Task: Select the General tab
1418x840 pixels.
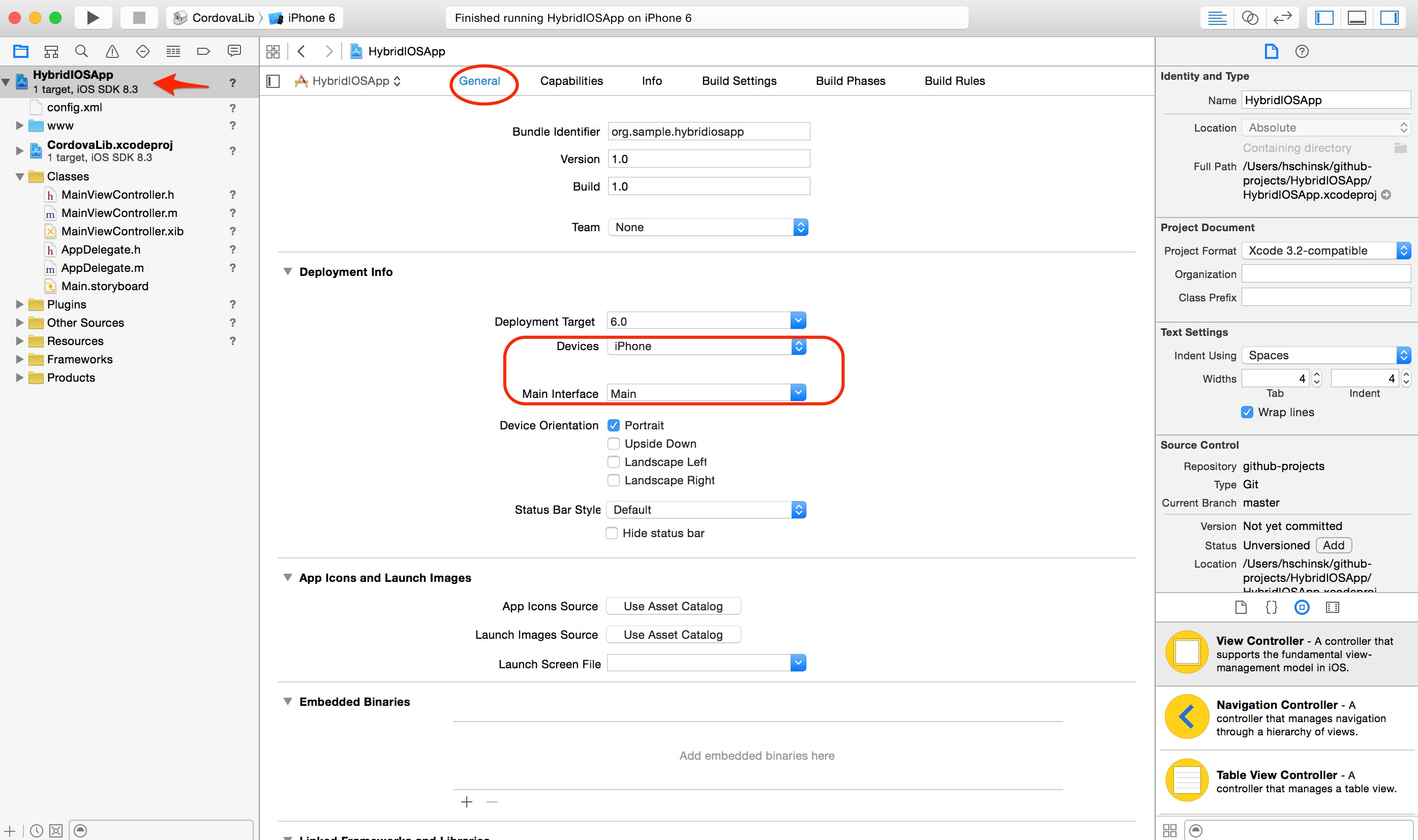Action: point(479,81)
